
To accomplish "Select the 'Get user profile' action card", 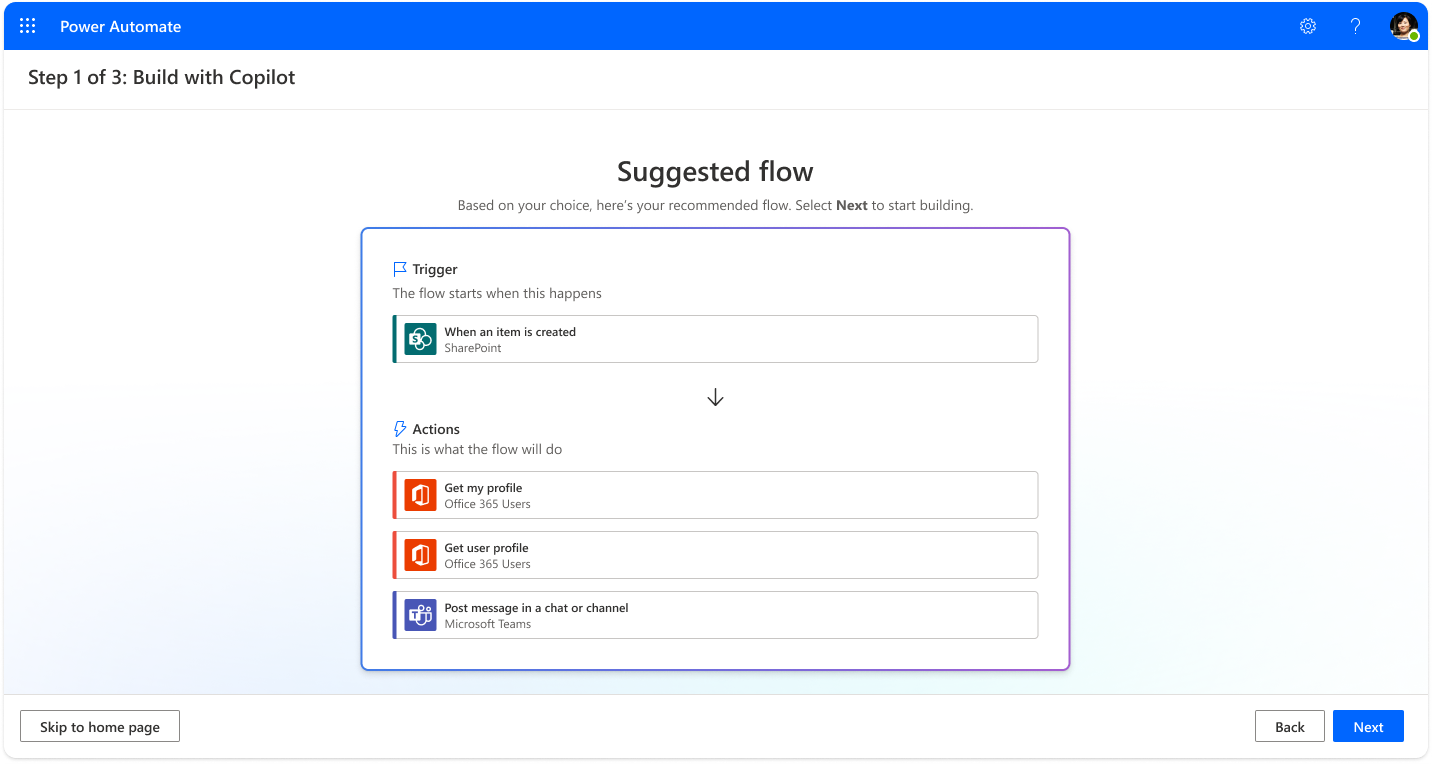I will point(715,555).
